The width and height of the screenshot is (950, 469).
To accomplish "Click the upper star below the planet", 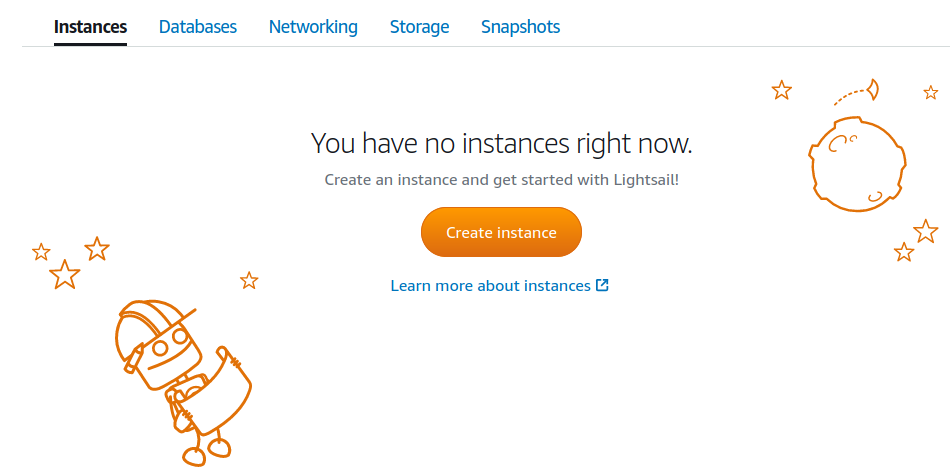I will coord(926,231).
